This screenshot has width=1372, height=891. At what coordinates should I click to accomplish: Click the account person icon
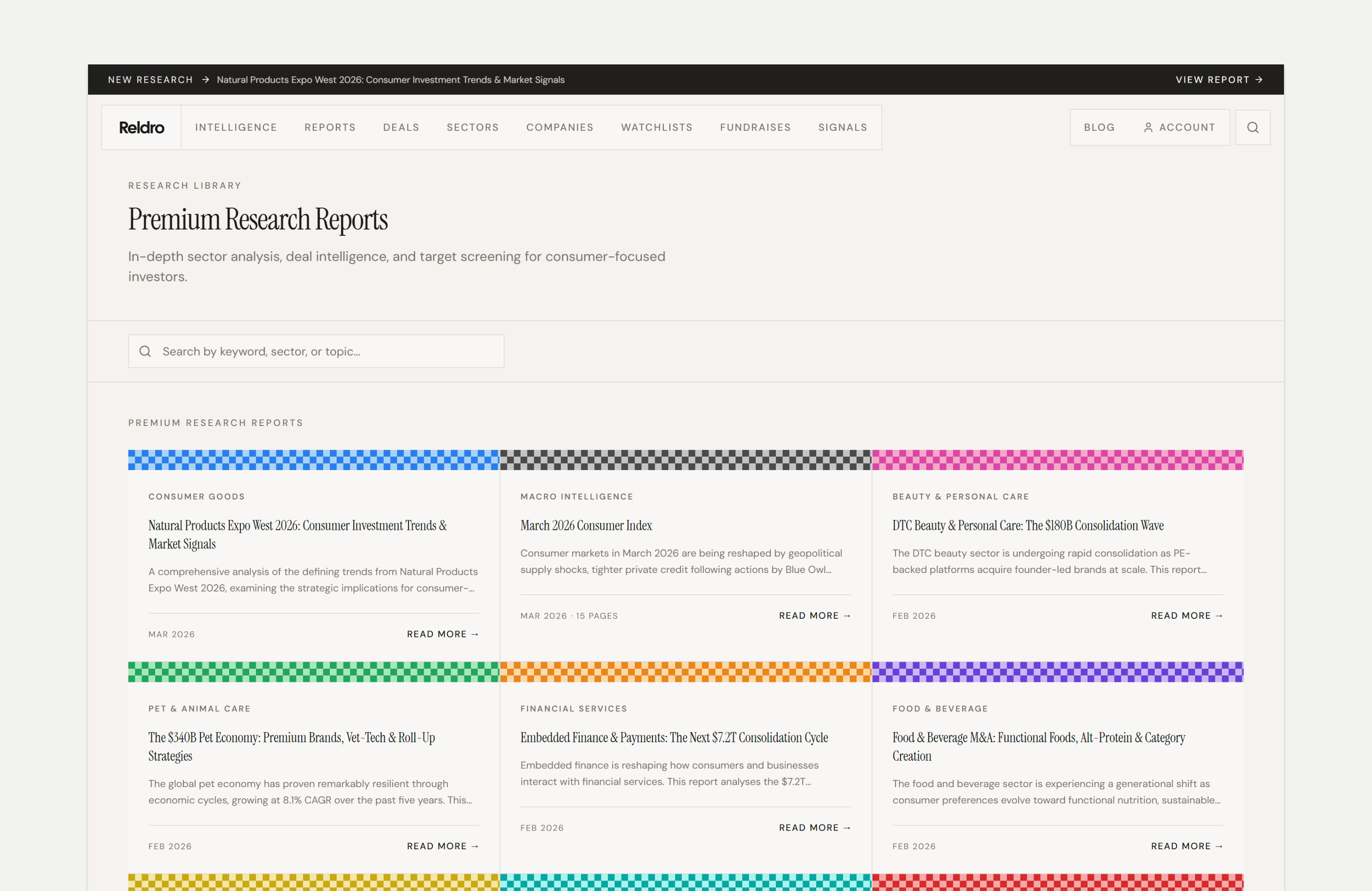tap(1148, 127)
